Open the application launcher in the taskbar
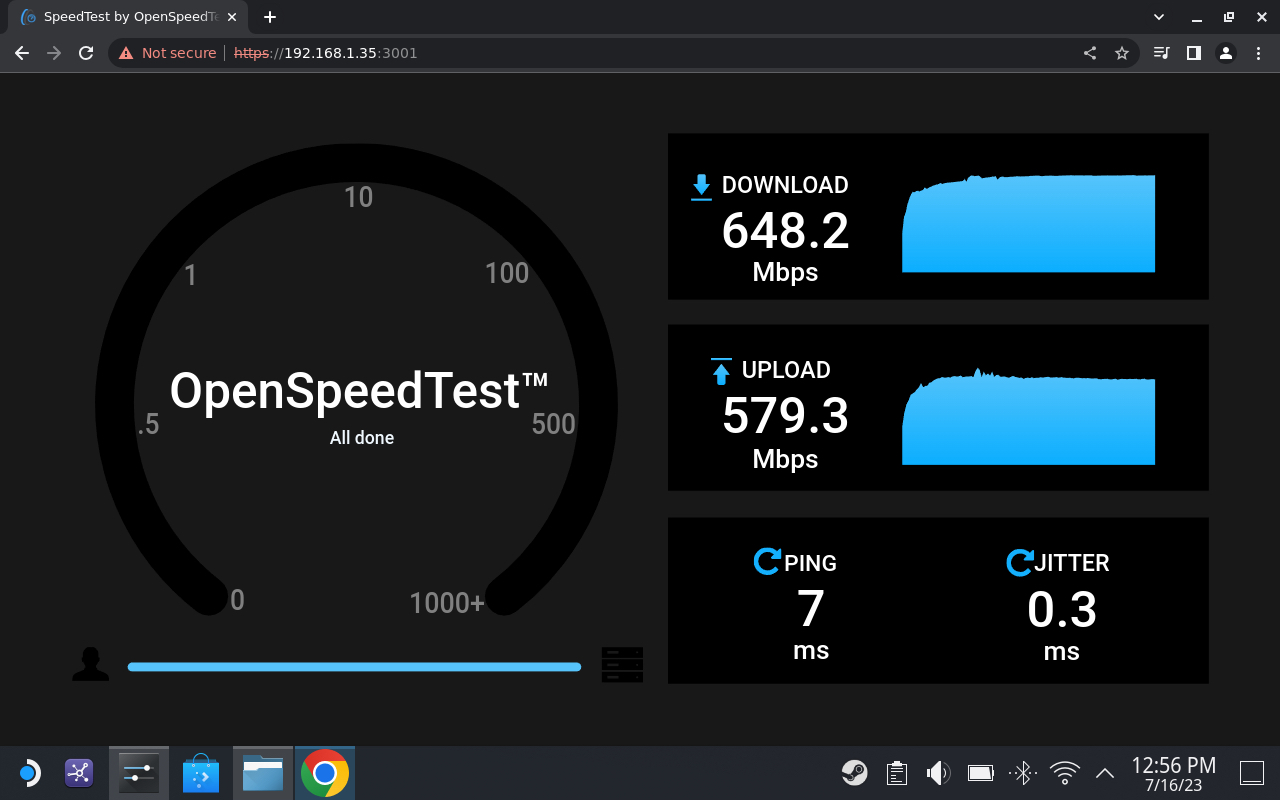This screenshot has height=800, width=1280. (29, 773)
